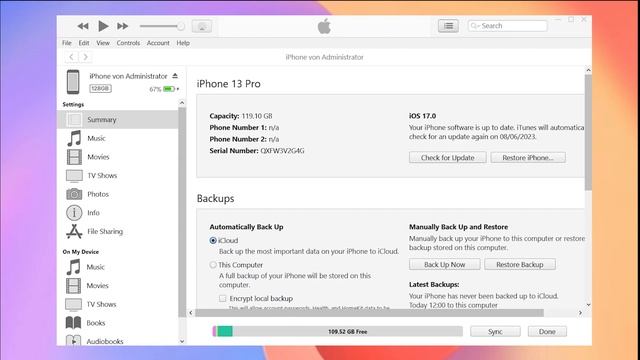
Task: Open Audiobooks under On My Device
Action: click(x=104, y=341)
